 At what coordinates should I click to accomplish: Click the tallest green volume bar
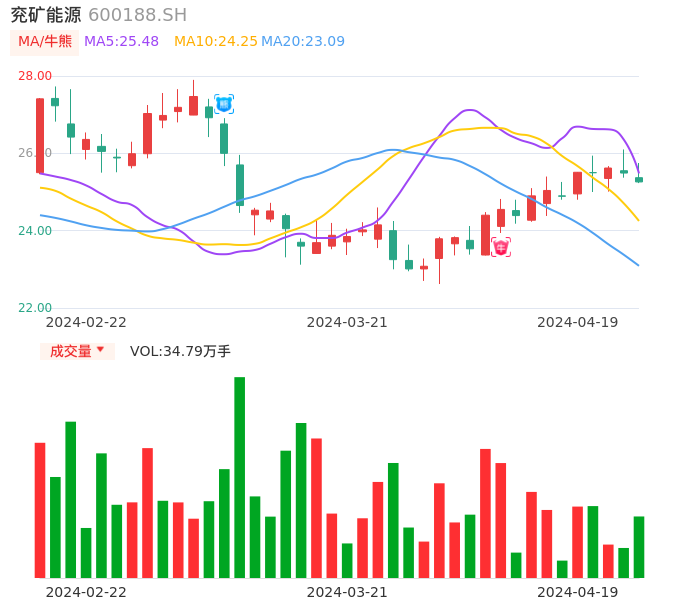240,477
